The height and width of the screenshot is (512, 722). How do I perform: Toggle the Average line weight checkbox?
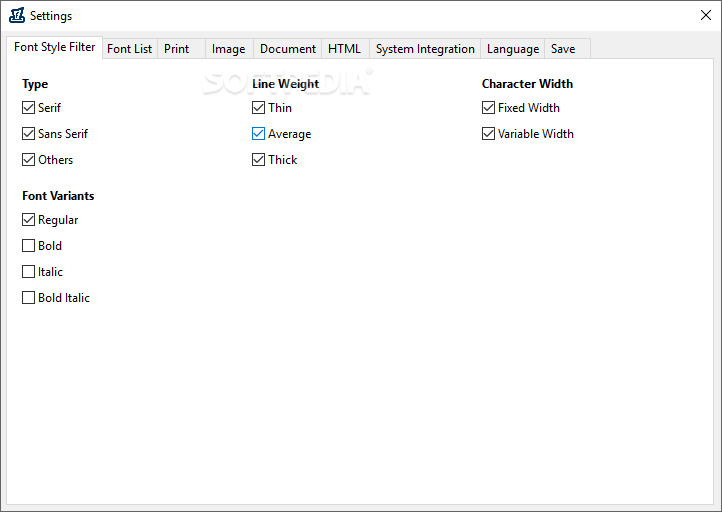click(x=258, y=134)
